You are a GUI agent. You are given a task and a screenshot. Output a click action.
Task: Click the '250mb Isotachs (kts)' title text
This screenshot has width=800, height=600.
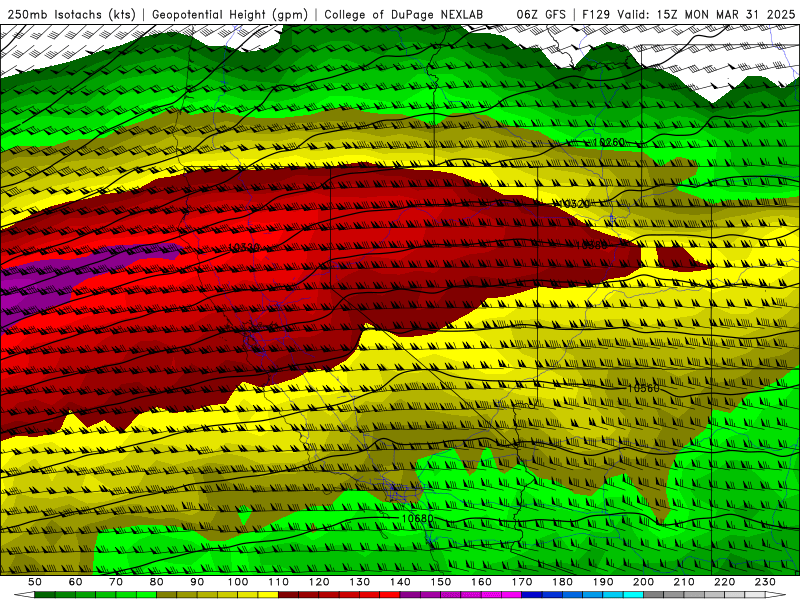[x=72, y=14]
